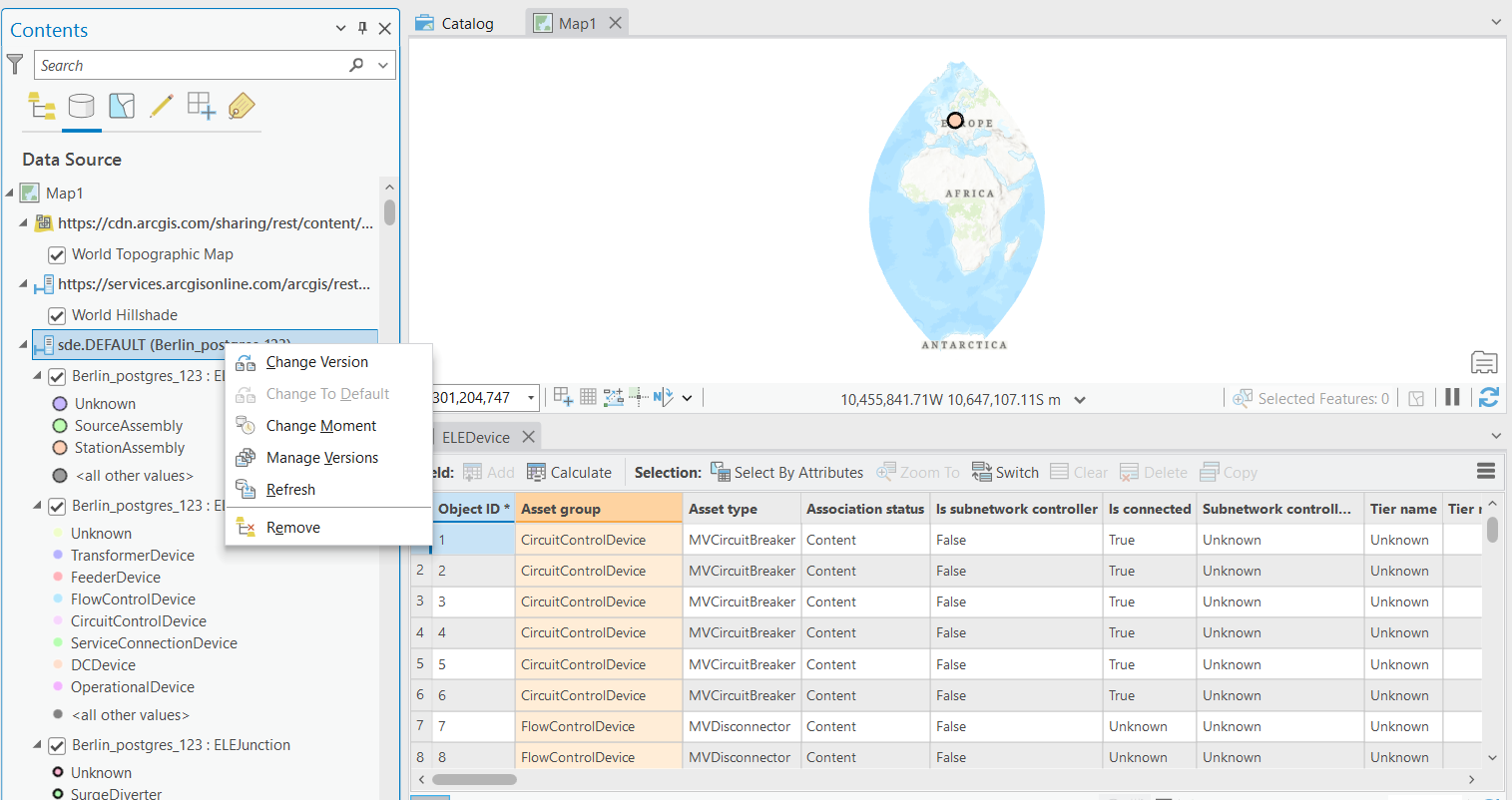The width and height of the screenshot is (1512, 800).
Task: Select List By Editing pencil icon
Action: pos(162,106)
